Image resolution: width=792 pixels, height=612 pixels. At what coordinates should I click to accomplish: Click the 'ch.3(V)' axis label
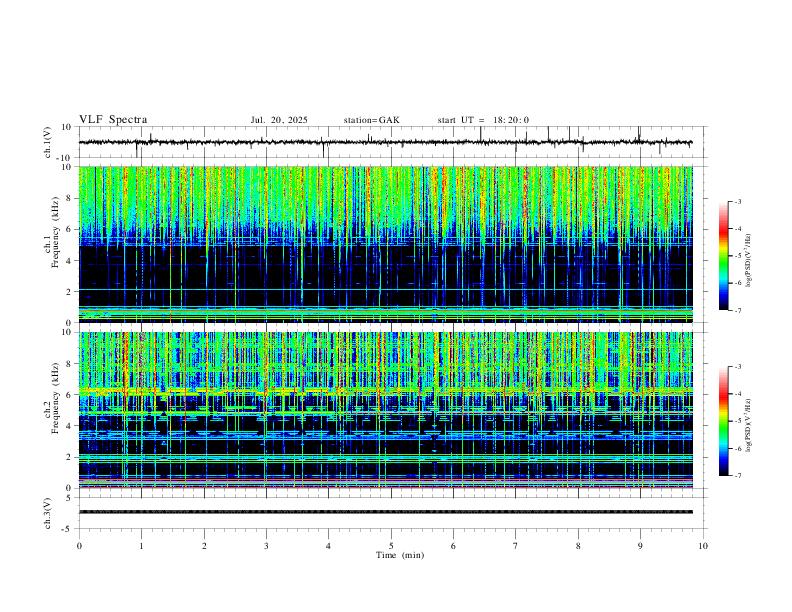[x=48, y=513]
